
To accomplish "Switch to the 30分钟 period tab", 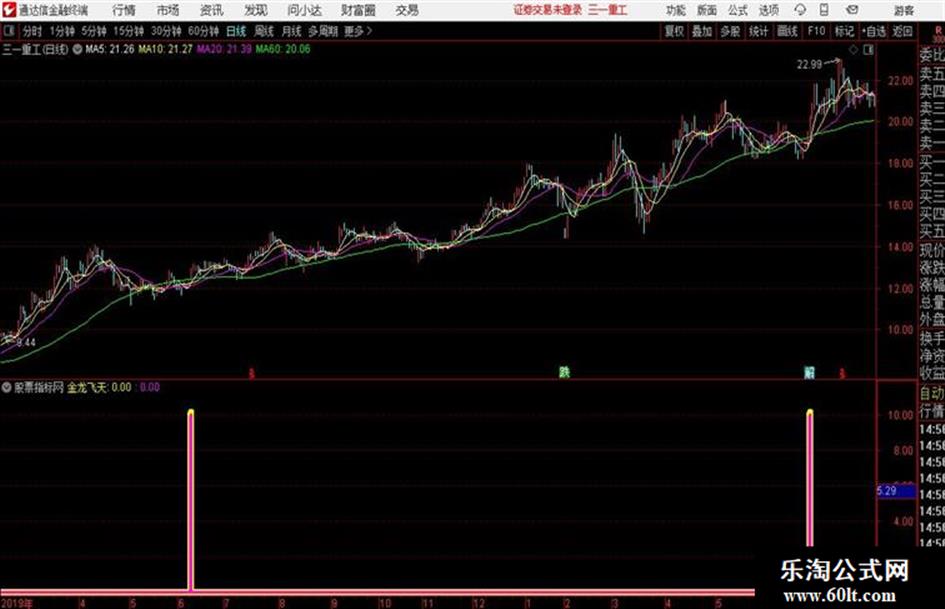I will (x=166, y=31).
